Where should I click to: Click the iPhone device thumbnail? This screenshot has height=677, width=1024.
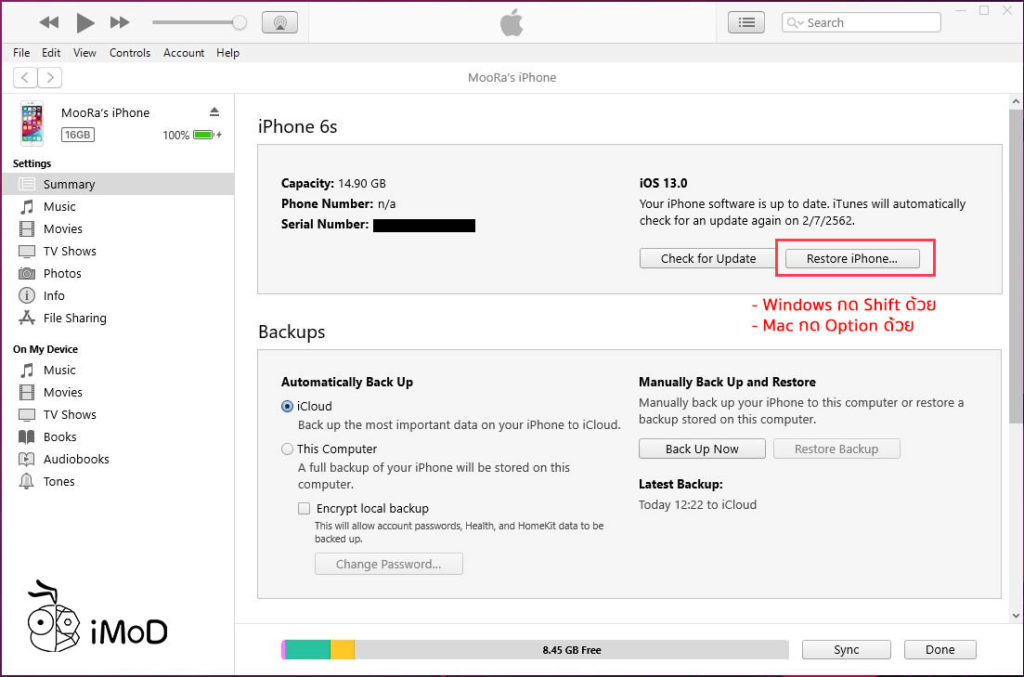pos(31,123)
